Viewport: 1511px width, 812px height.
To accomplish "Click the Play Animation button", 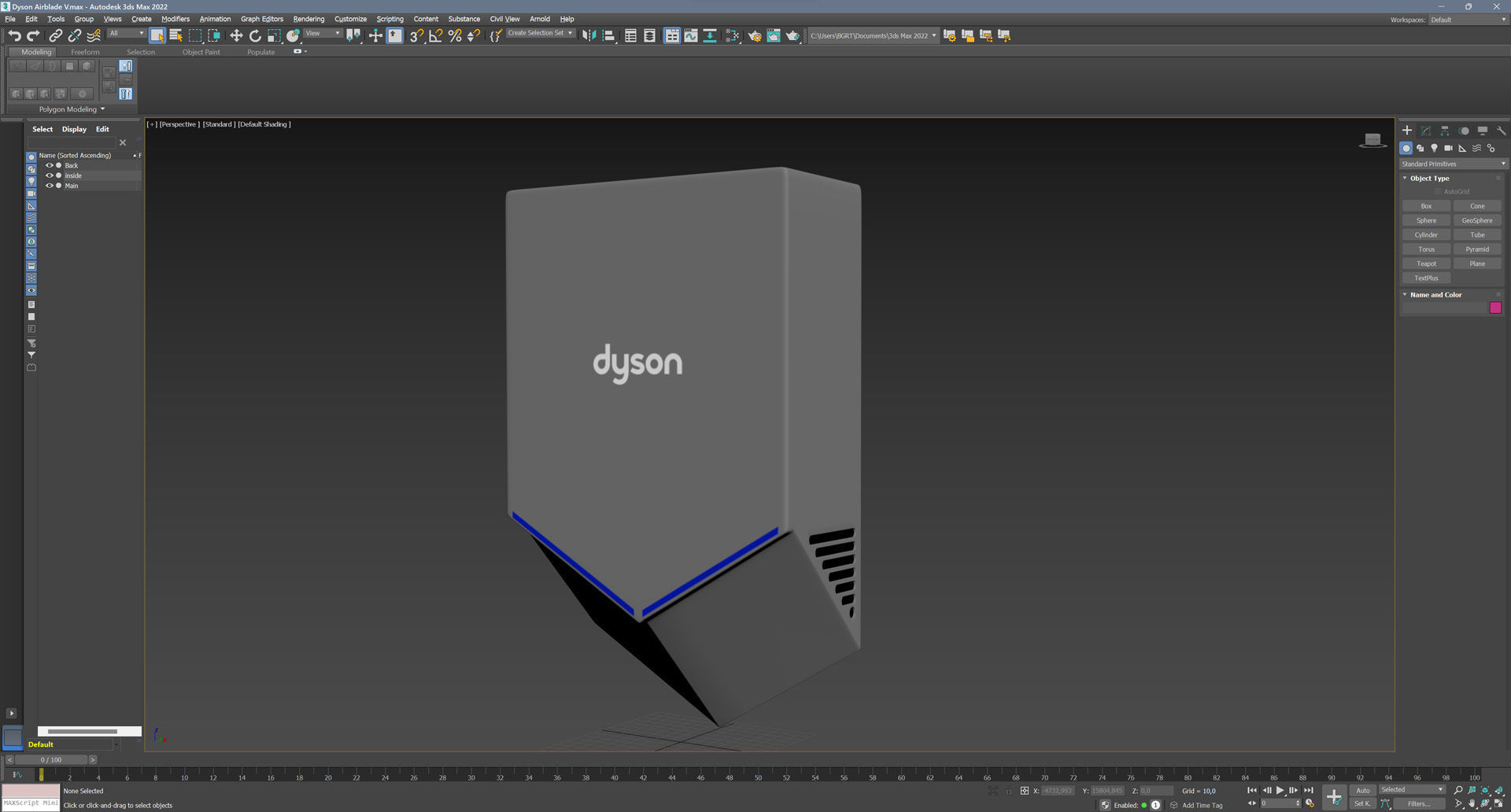I will tap(1280, 790).
